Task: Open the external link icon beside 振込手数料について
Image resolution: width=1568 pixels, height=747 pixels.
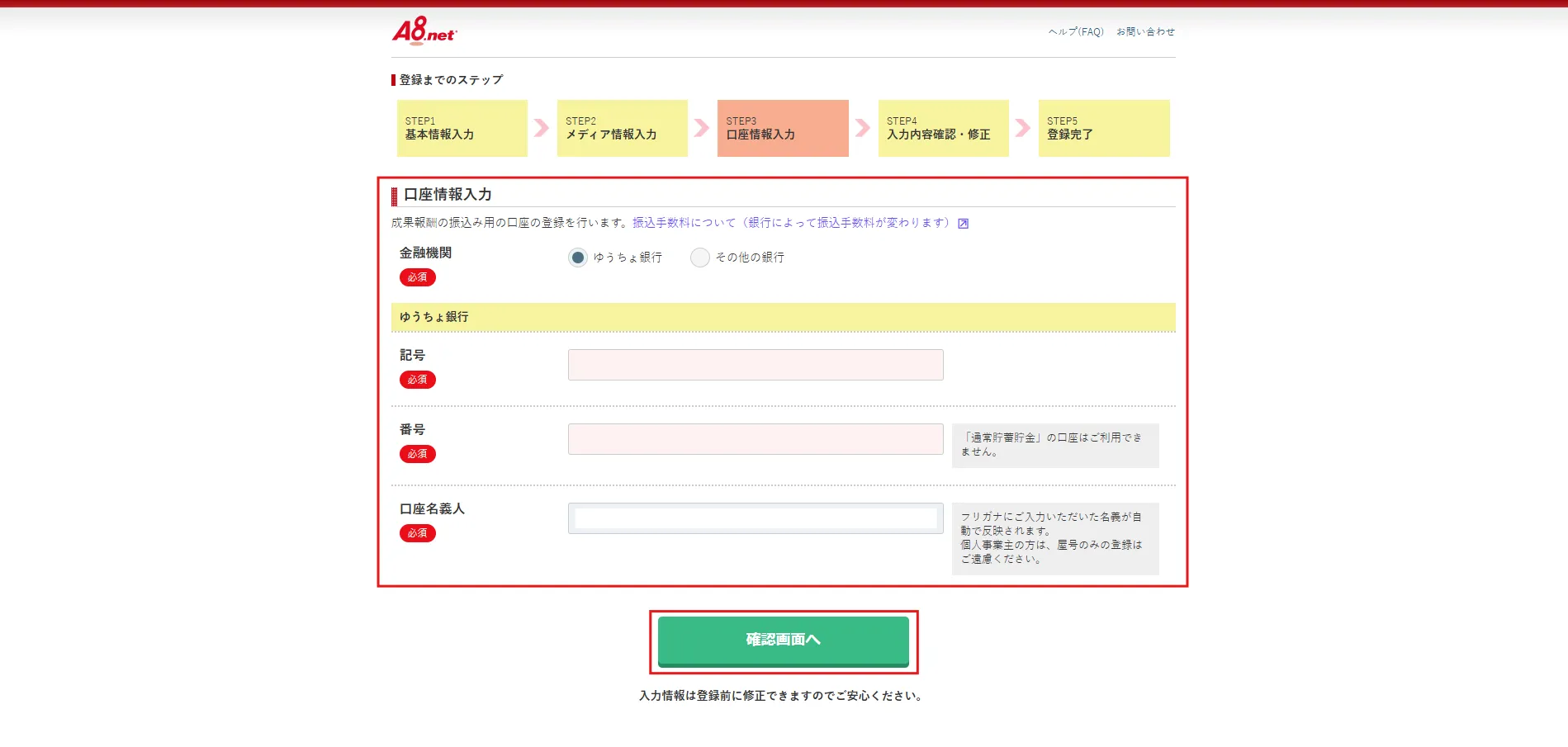Action: point(963,224)
